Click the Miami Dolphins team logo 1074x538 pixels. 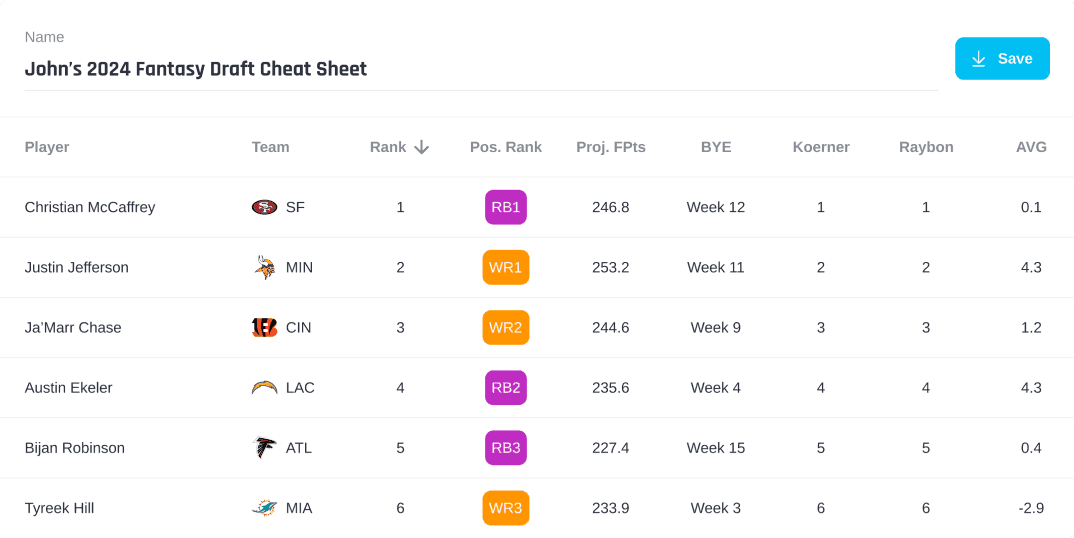tap(264, 508)
